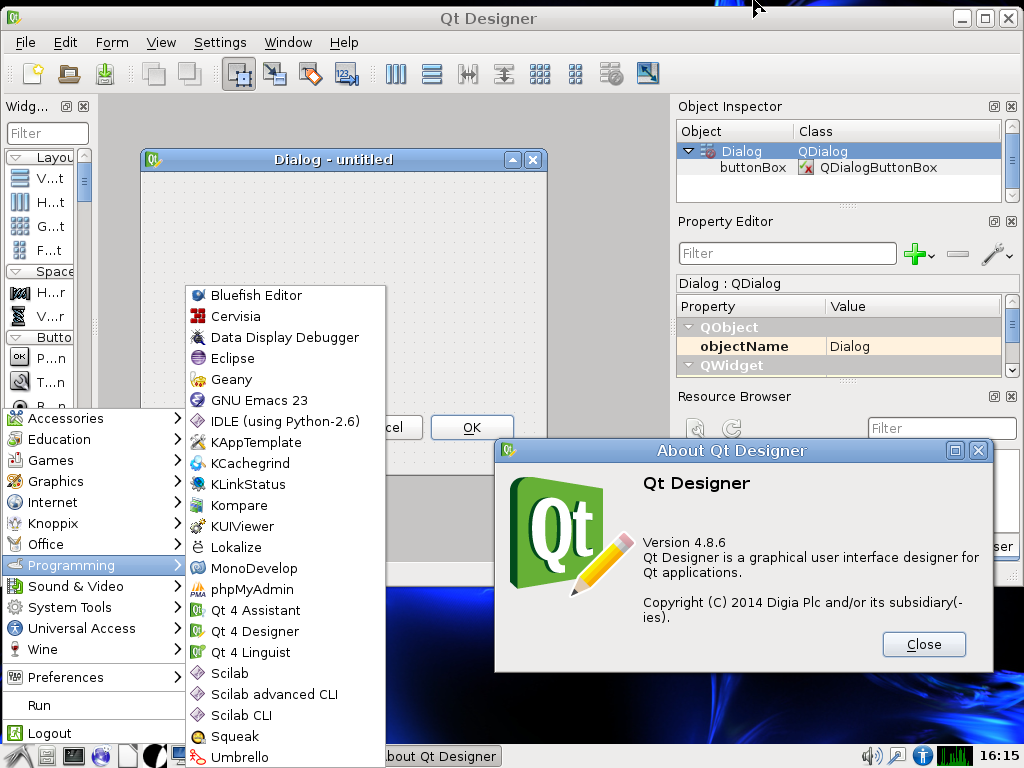Float the Object Inspector dock panel

994,106
